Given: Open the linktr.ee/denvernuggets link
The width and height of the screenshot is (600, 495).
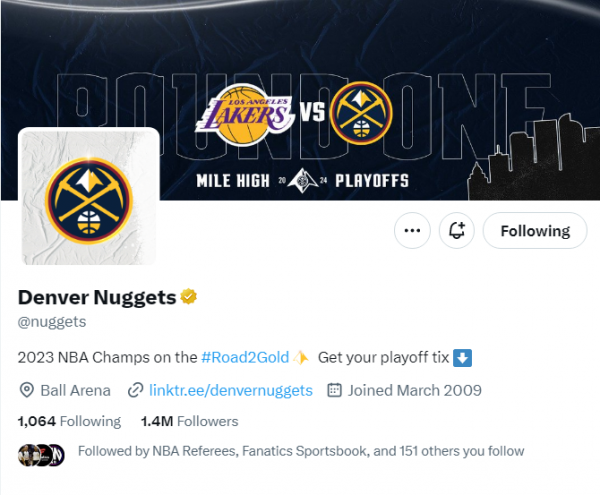Looking at the screenshot, I should 231,390.
